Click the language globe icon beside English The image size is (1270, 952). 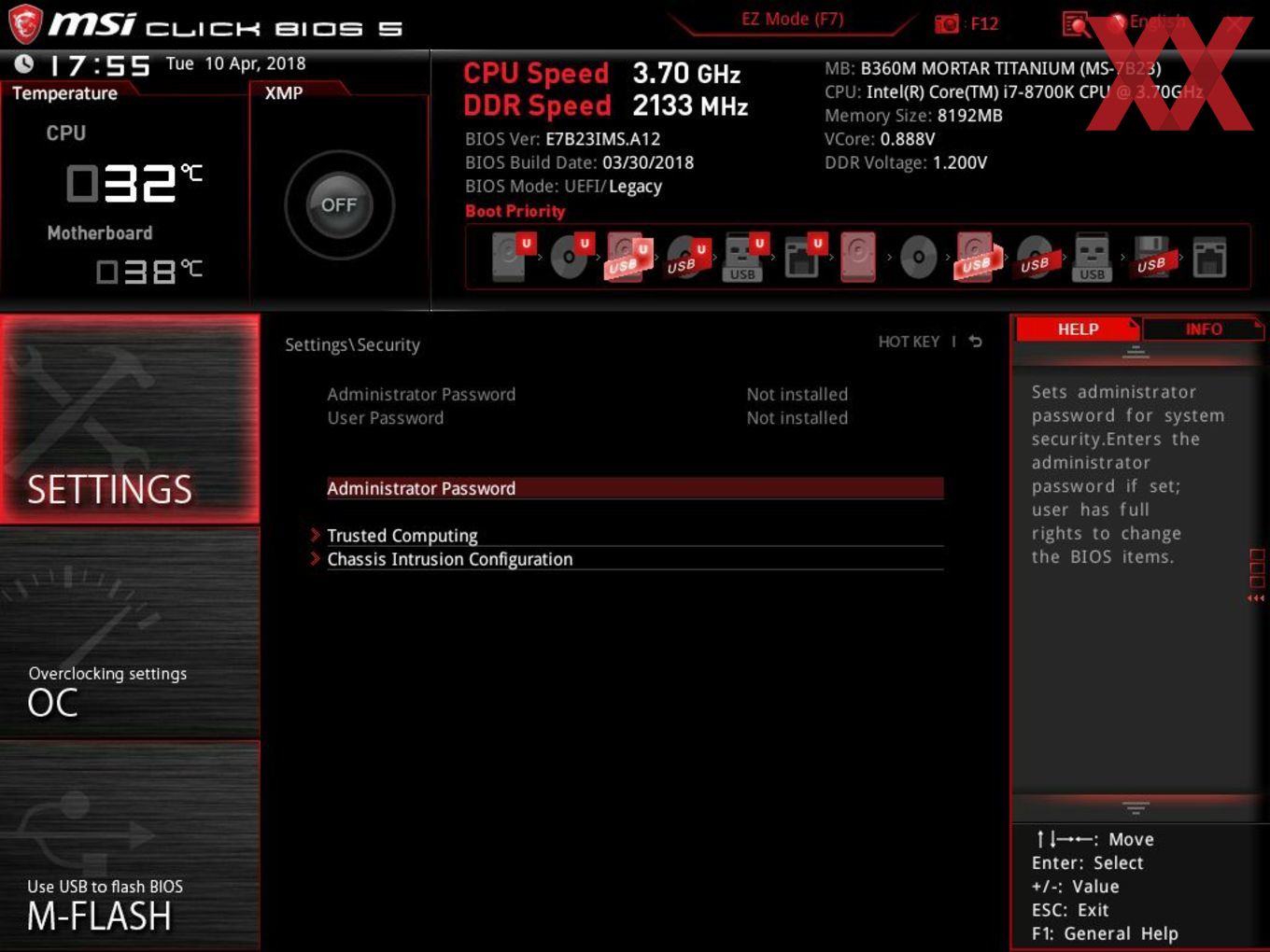[1117, 21]
